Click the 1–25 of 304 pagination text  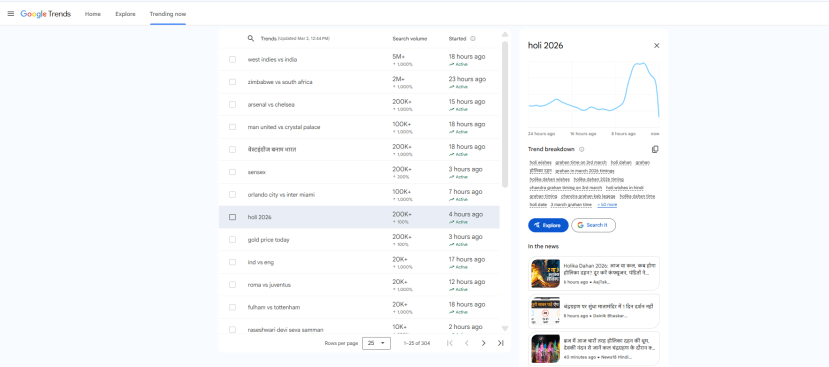(x=417, y=343)
